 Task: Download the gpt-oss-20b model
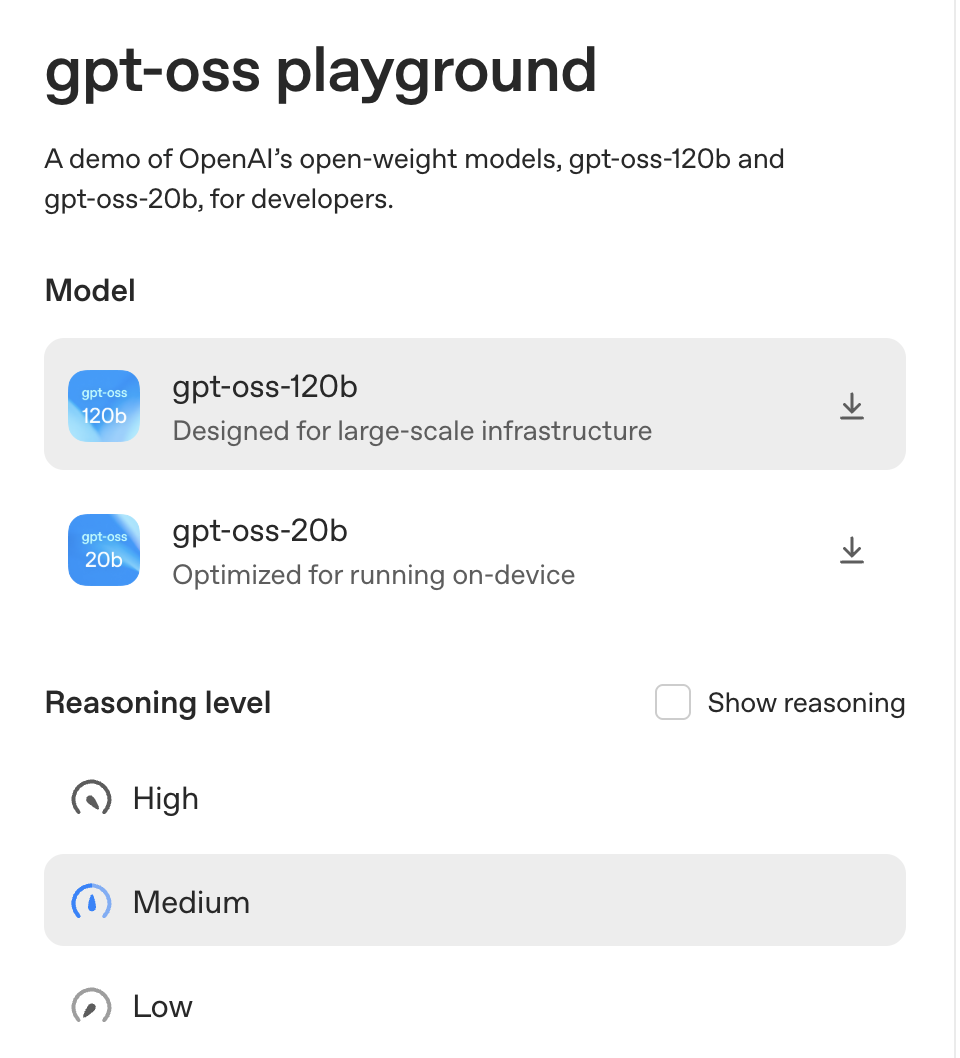[x=851, y=550]
